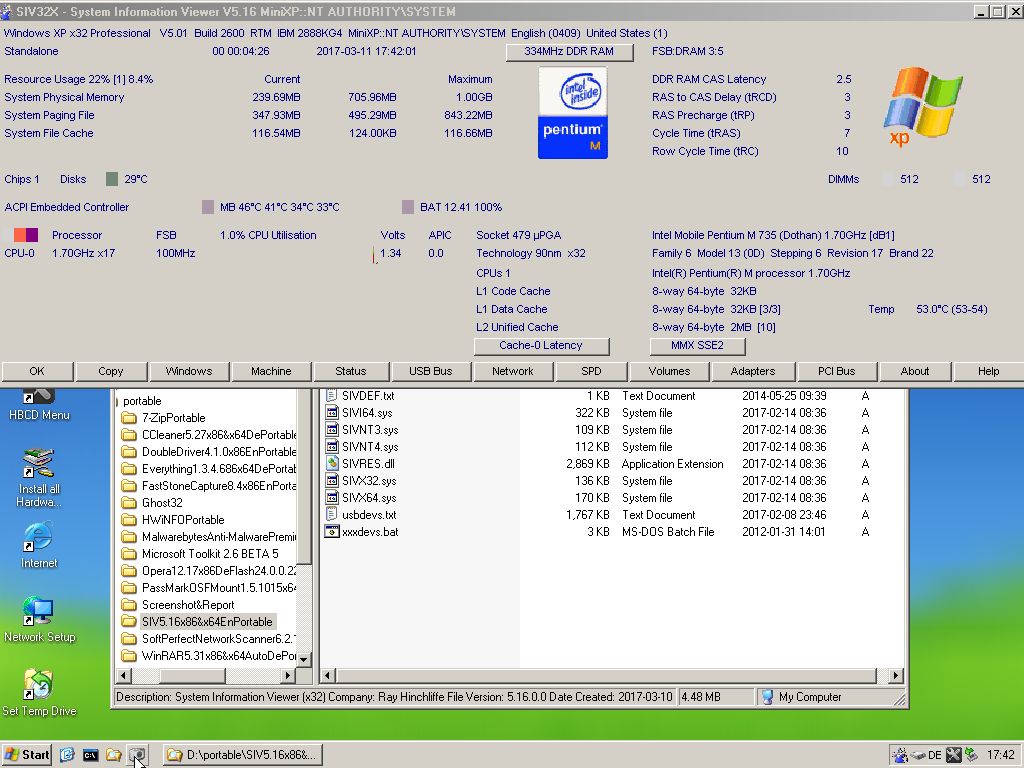Screen dimensions: 1024x768
Task: Click the document icon of SIVDEF.txt
Action: [x=332, y=396]
